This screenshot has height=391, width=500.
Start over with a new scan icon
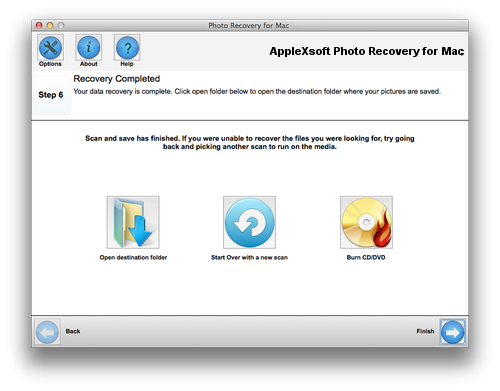(x=249, y=222)
